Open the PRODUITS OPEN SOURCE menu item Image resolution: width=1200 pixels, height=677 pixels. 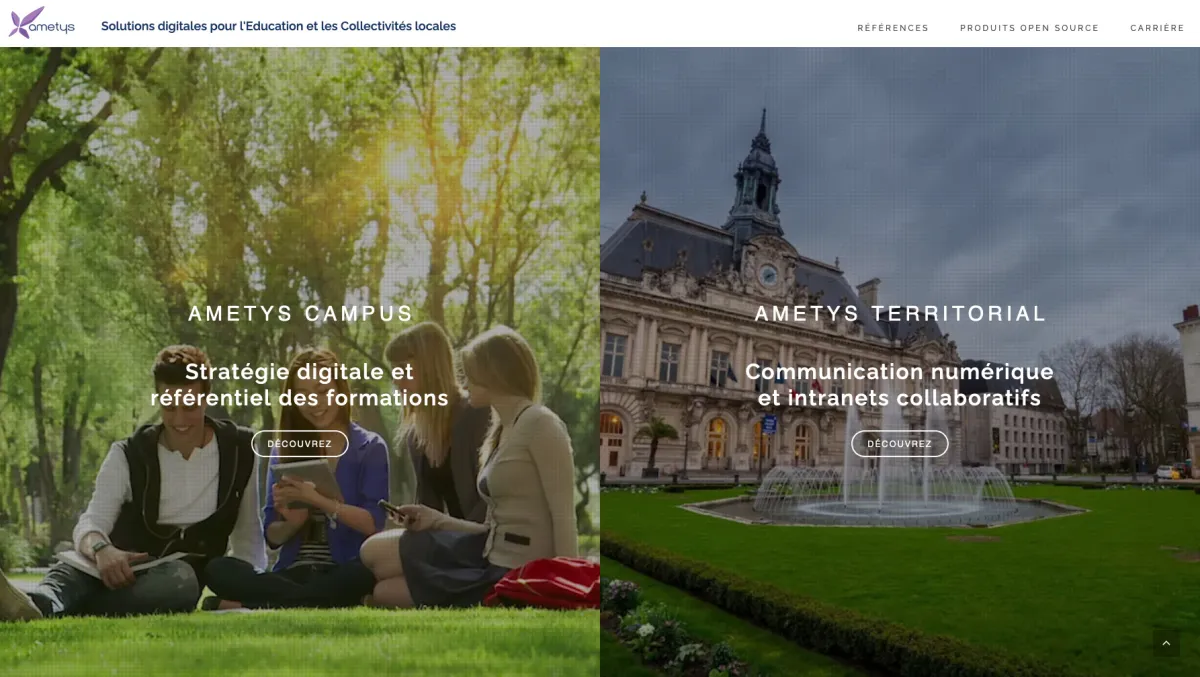pyautogui.click(x=1029, y=28)
